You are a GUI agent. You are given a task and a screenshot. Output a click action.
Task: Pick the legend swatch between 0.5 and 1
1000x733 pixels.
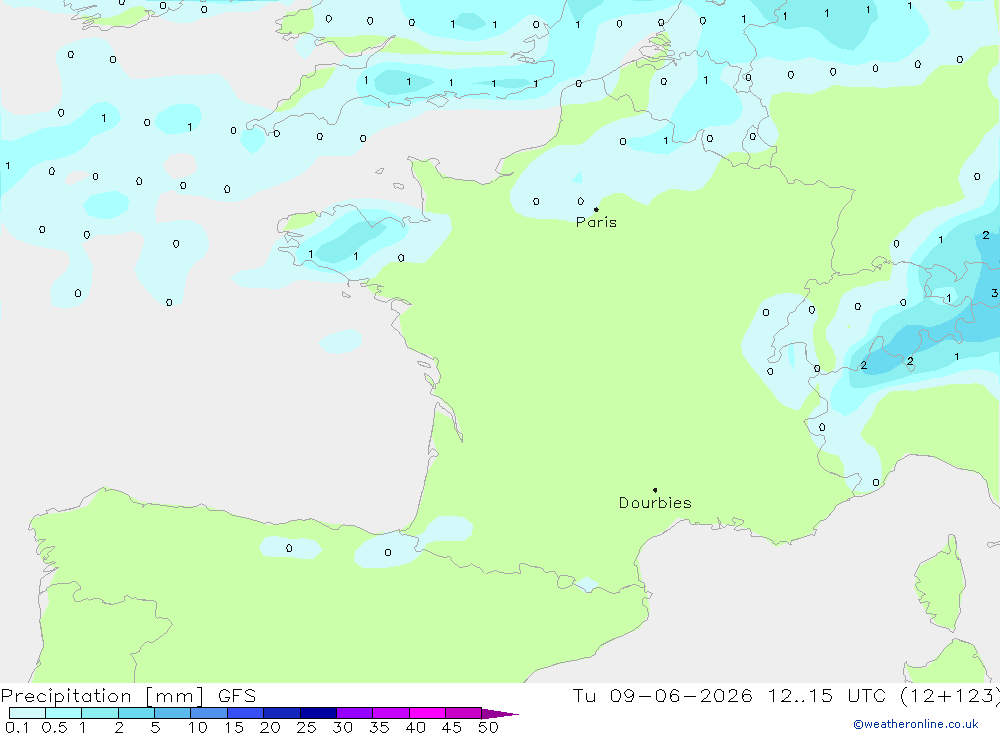[64, 713]
